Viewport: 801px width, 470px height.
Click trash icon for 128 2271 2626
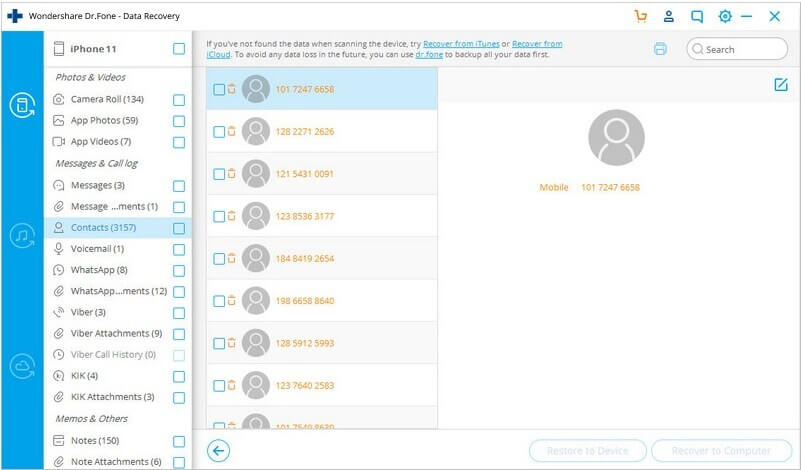coord(232,131)
